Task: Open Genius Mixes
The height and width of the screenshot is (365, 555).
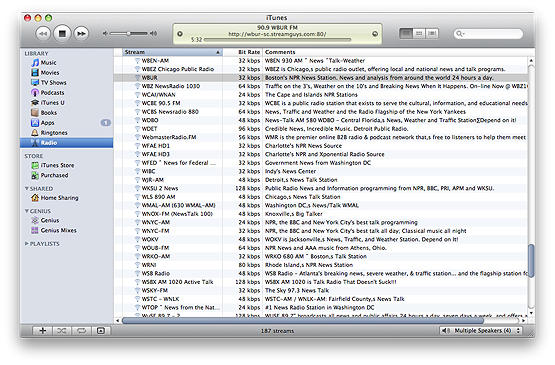Action: [58, 230]
